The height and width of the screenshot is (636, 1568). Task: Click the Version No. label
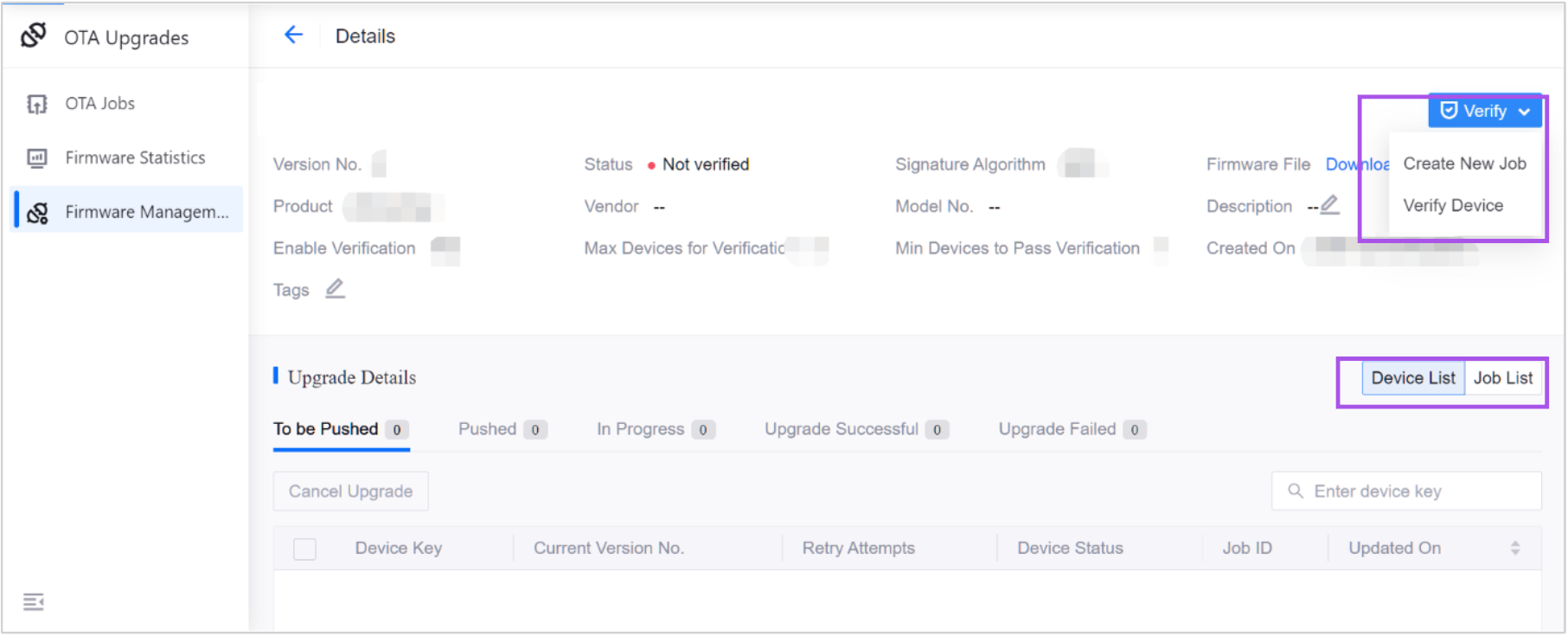pyautogui.click(x=317, y=164)
